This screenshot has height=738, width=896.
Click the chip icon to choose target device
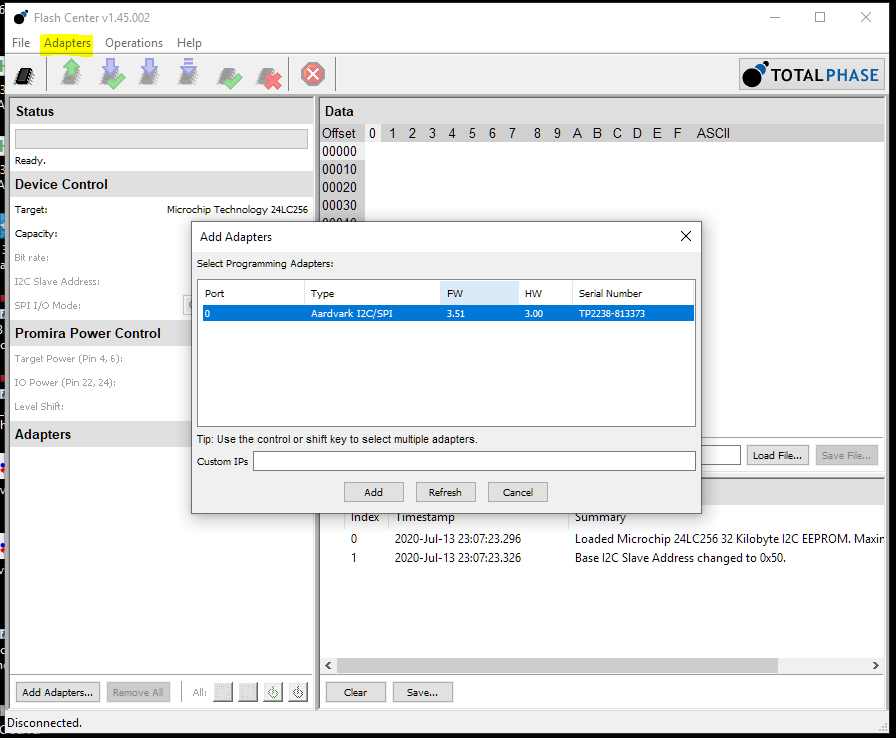pyautogui.click(x=24, y=75)
